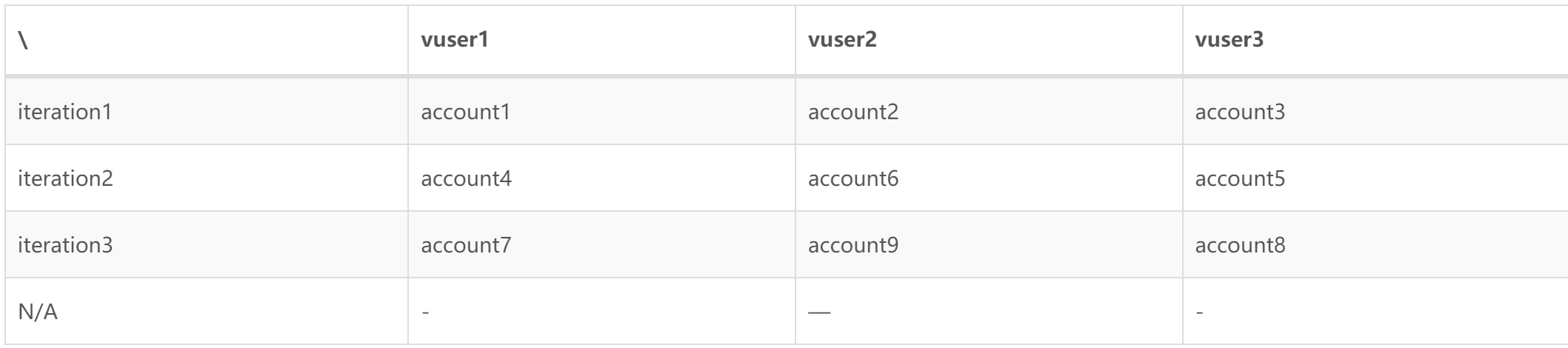Click on the account3 cell
This screenshot has width=1568, height=348.
pyautogui.click(x=1240, y=112)
